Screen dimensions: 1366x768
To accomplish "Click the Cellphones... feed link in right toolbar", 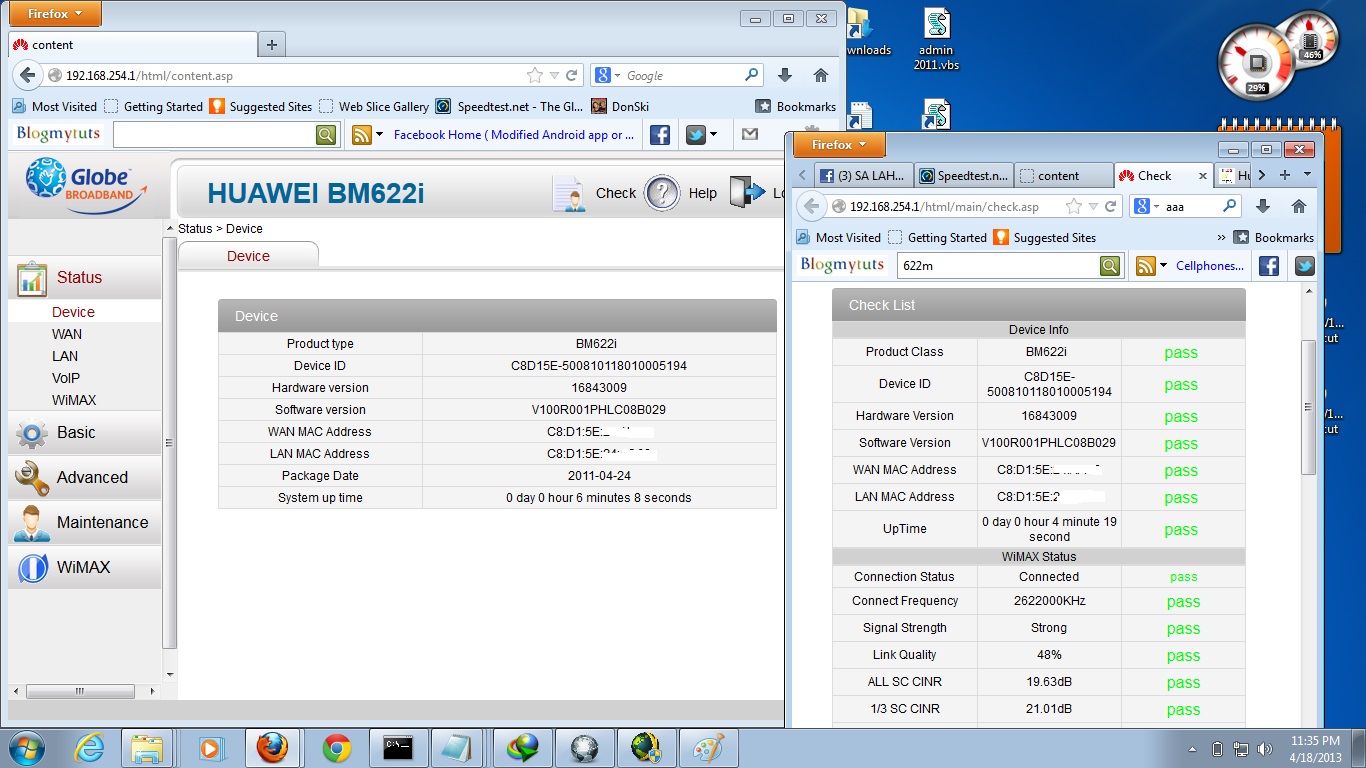I will click(x=1210, y=265).
